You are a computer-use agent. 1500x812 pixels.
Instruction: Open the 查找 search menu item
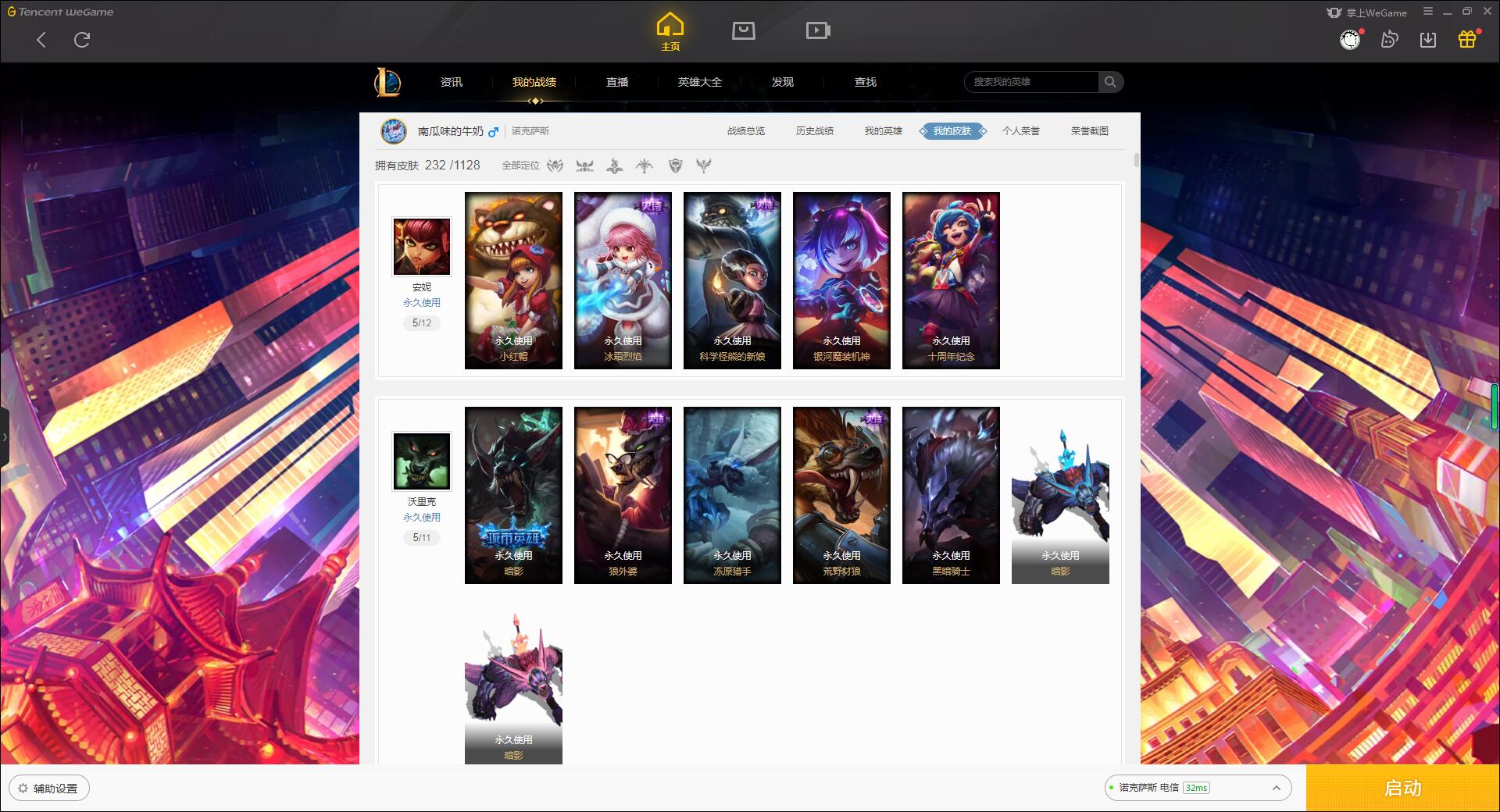[866, 82]
